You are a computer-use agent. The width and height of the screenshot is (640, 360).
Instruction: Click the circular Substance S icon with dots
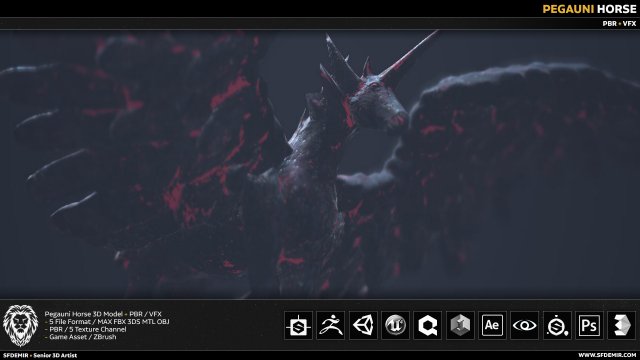557,325
